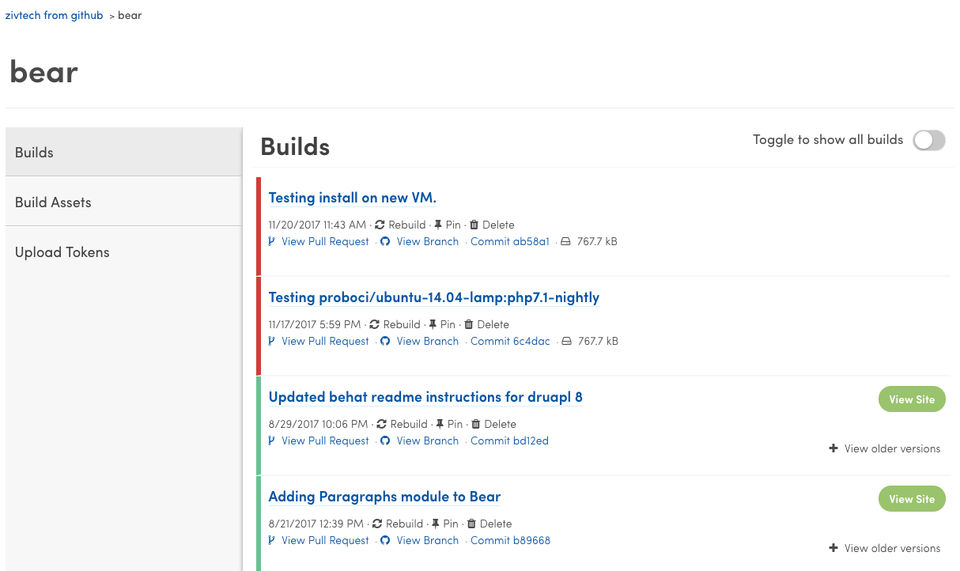Screen dimensions: 960x571
Task: Open Commit ab58a1 link
Action: (510, 242)
